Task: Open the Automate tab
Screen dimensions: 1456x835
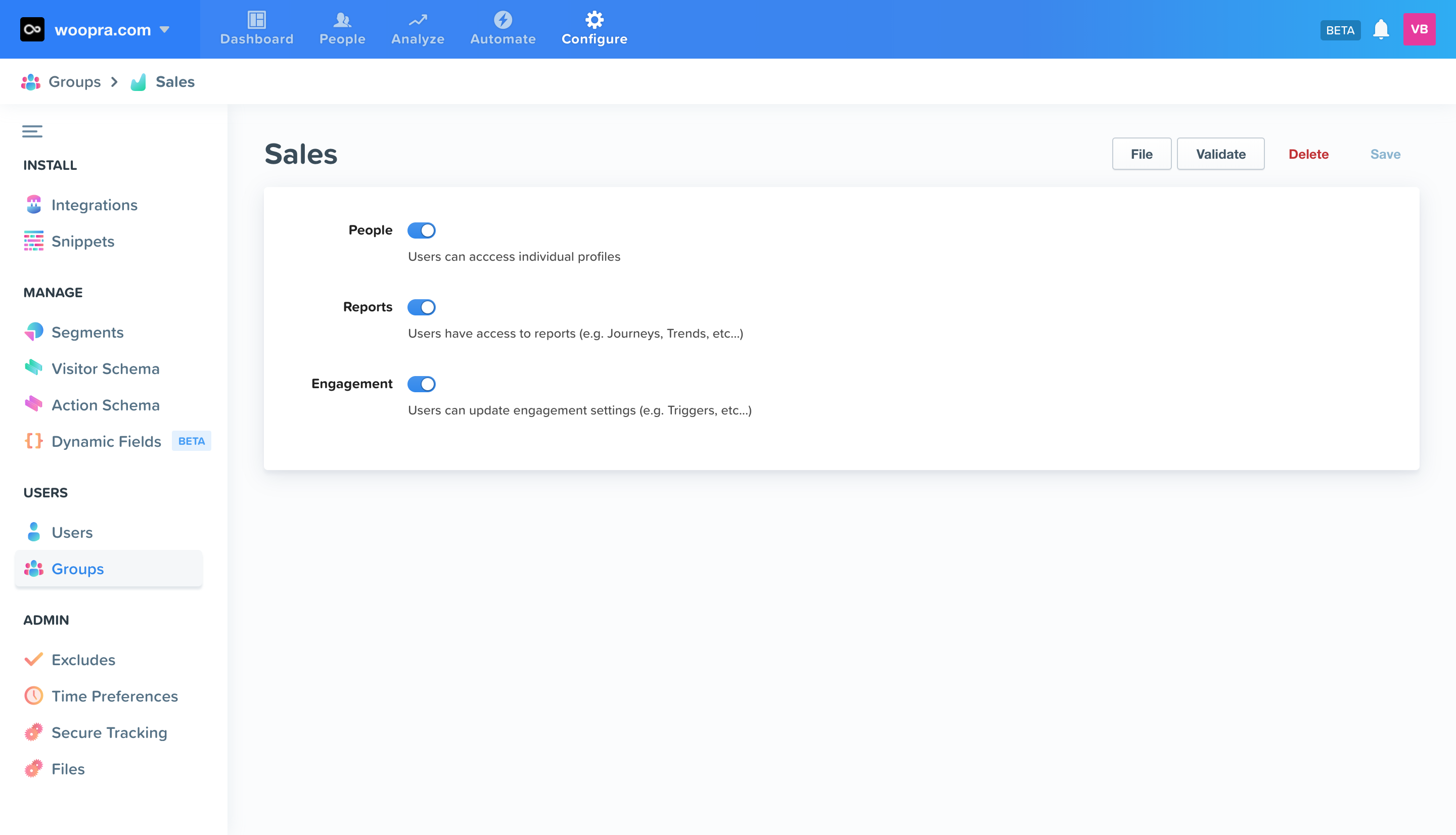Action: point(503,29)
